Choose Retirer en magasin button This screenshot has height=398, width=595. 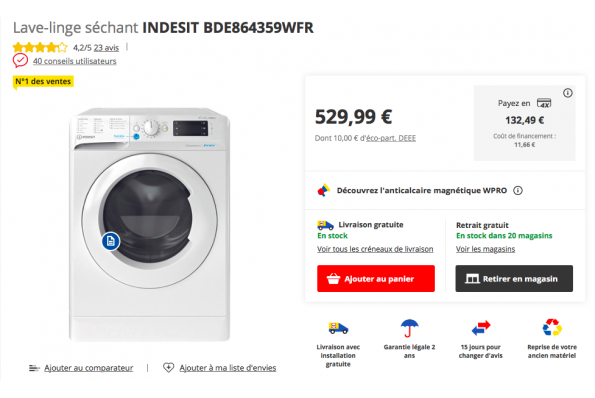[514, 278]
